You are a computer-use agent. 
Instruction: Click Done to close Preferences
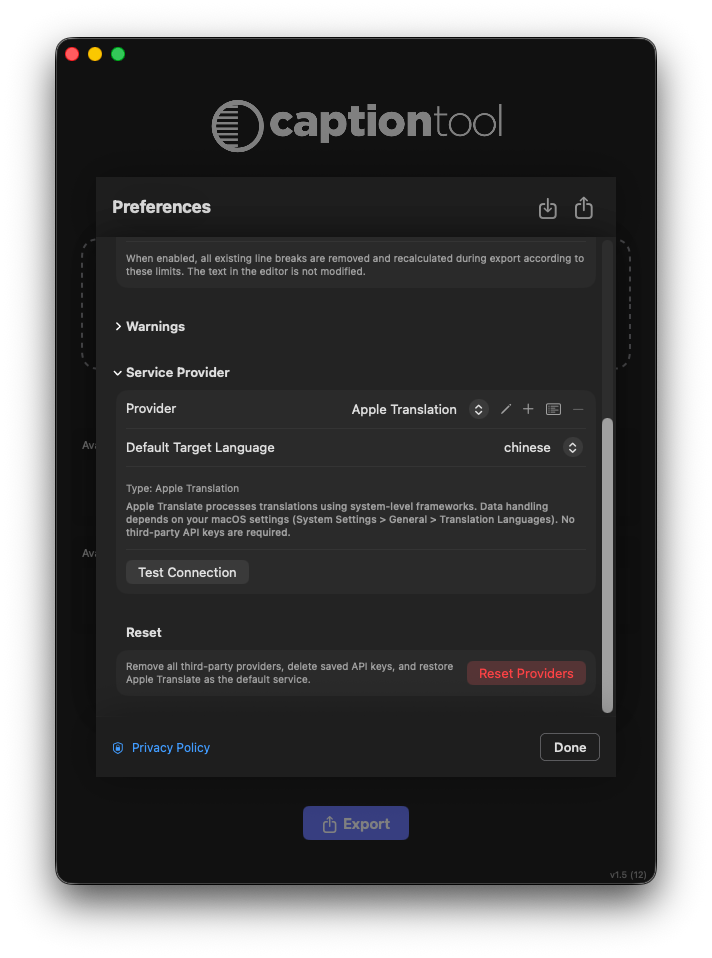570,747
